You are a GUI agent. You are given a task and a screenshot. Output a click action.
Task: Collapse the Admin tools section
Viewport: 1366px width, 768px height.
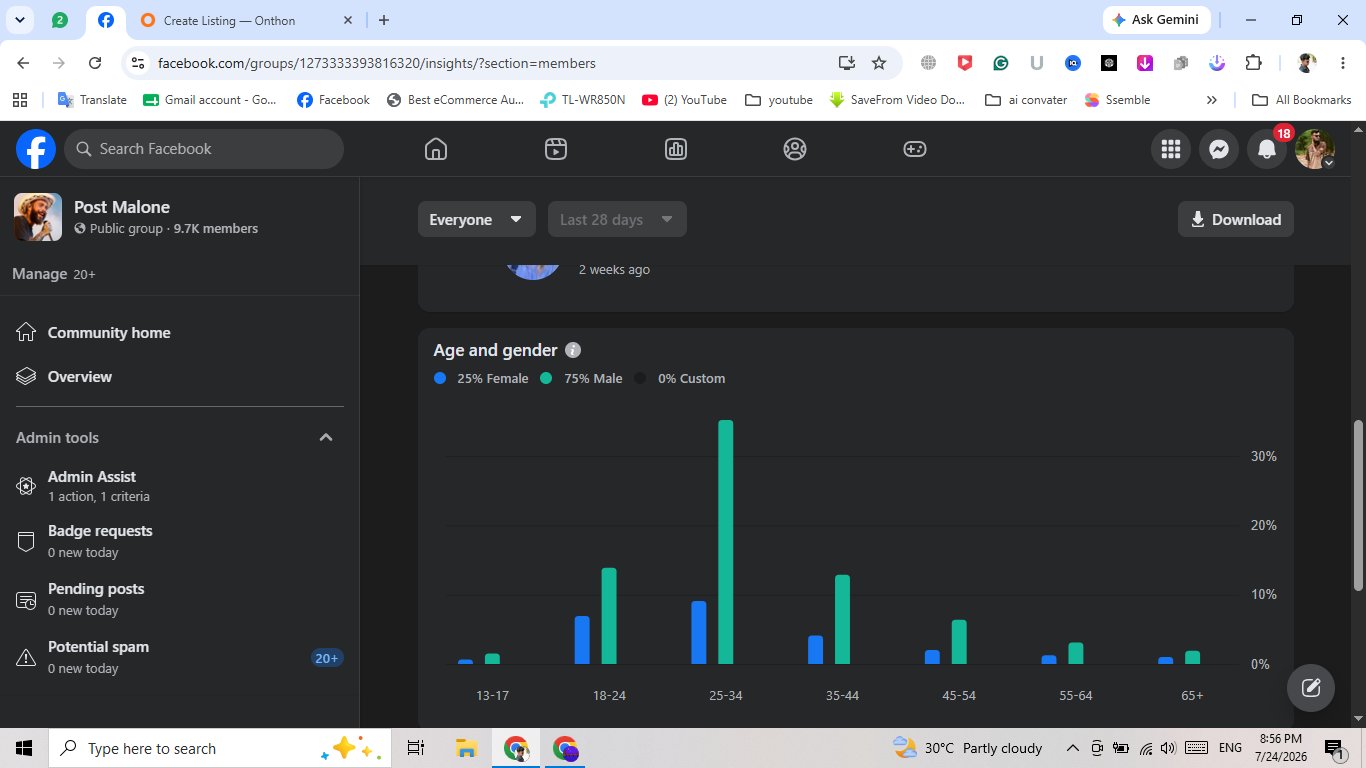(326, 437)
